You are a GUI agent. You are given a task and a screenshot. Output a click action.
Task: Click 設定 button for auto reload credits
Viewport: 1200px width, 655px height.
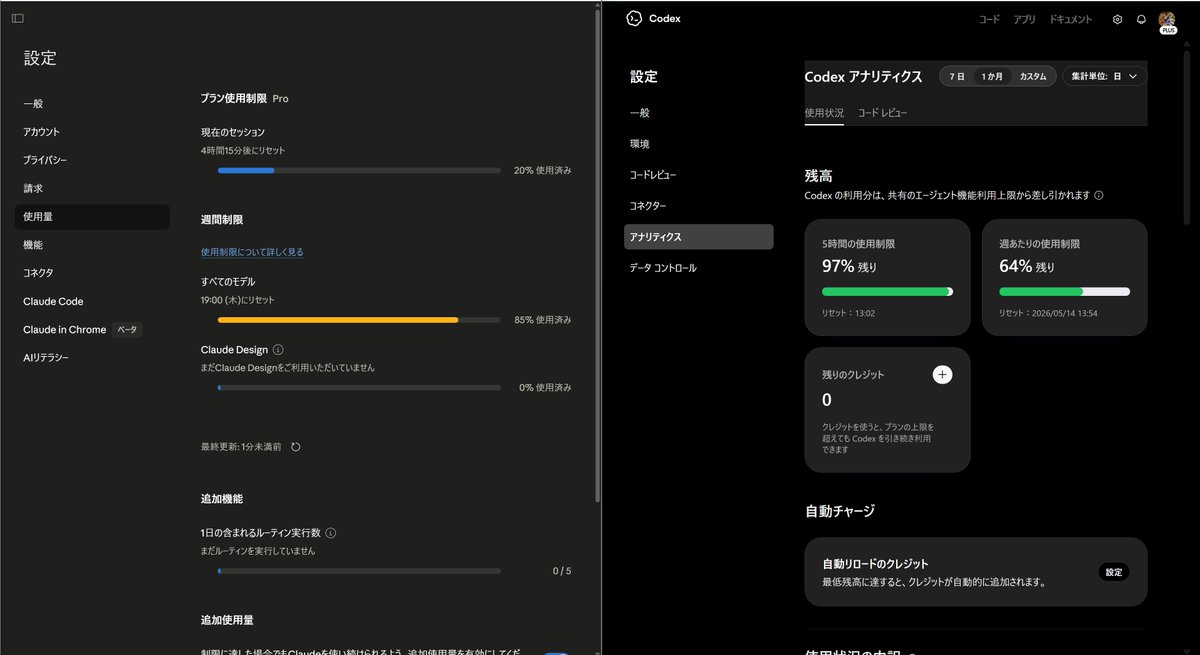(1113, 572)
